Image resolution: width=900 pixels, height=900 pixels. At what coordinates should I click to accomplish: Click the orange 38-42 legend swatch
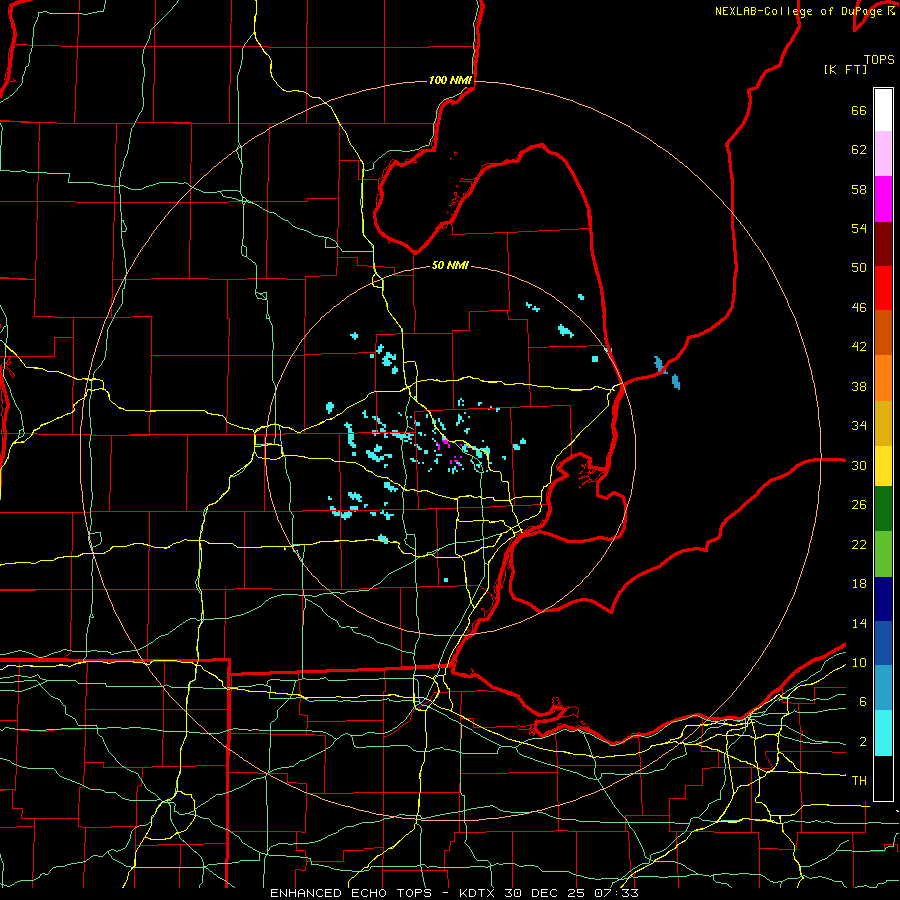point(883,378)
